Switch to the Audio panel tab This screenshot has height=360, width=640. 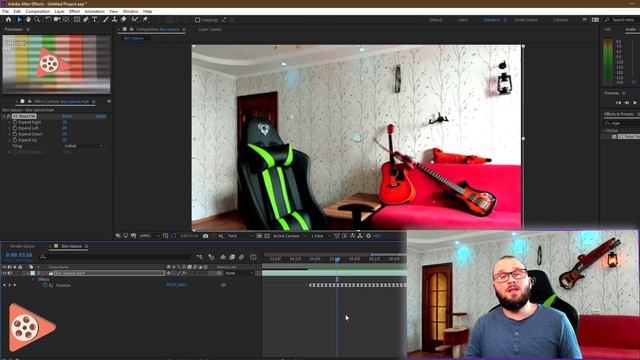(631, 29)
